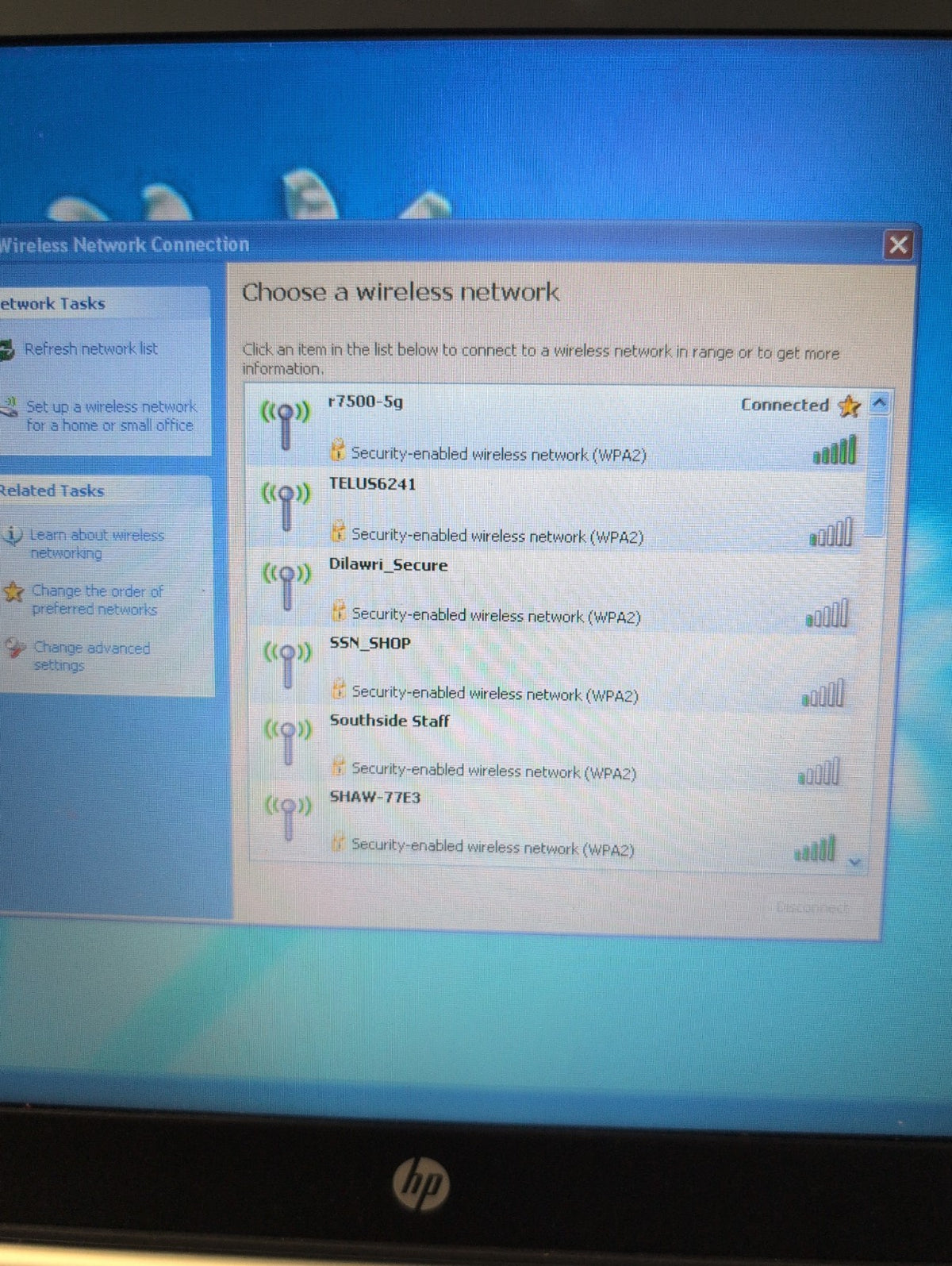Open Change advanced settings
952x1266 pixels.
(x=91, y=656)
